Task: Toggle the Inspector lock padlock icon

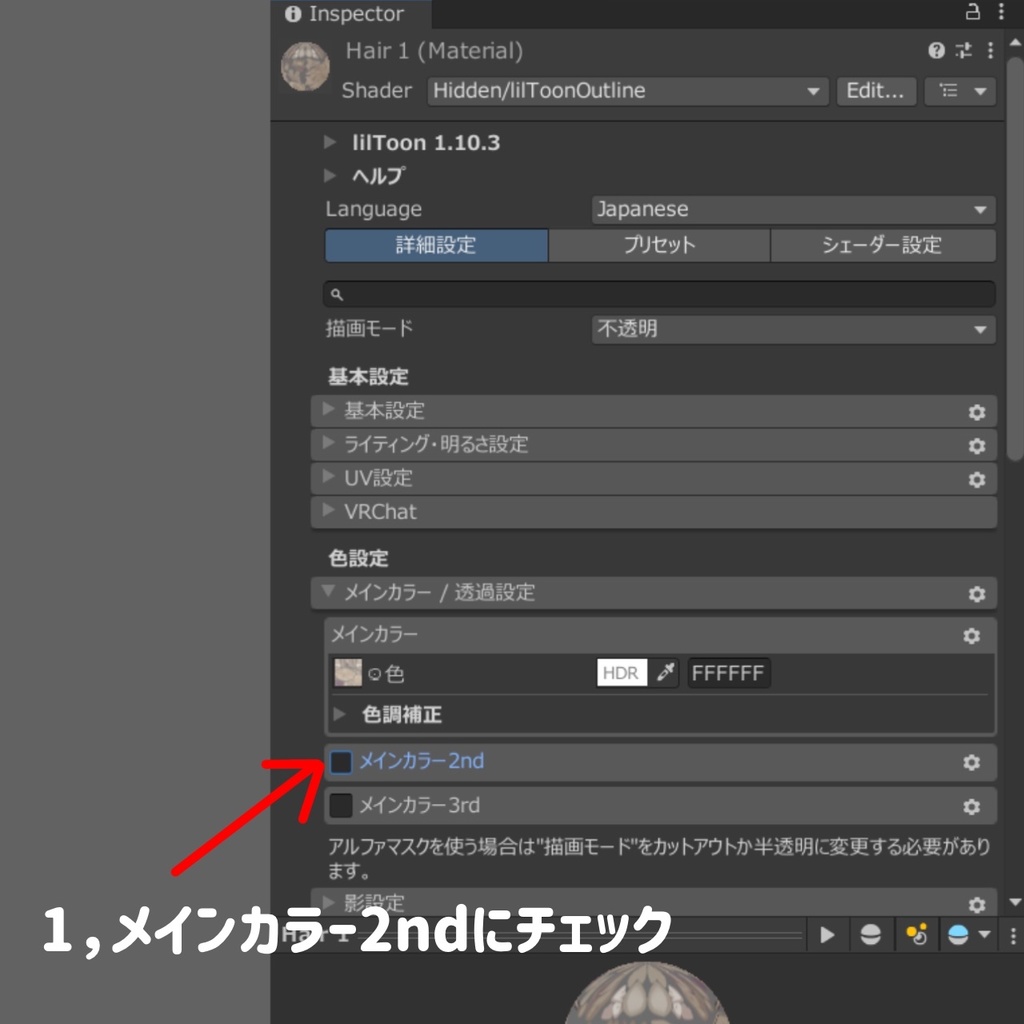Action: click(971, 13)
